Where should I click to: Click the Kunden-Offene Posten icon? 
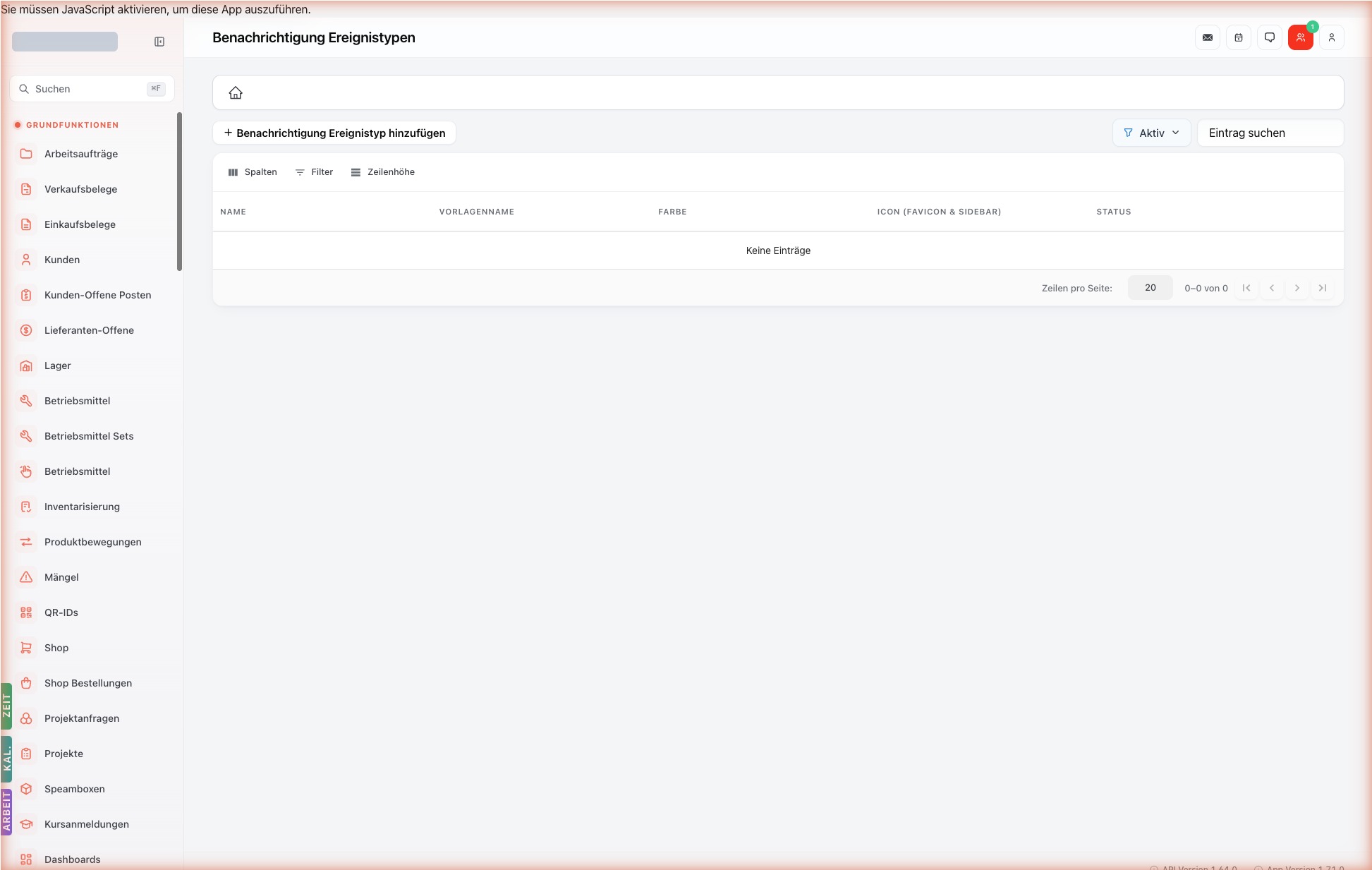26,295
